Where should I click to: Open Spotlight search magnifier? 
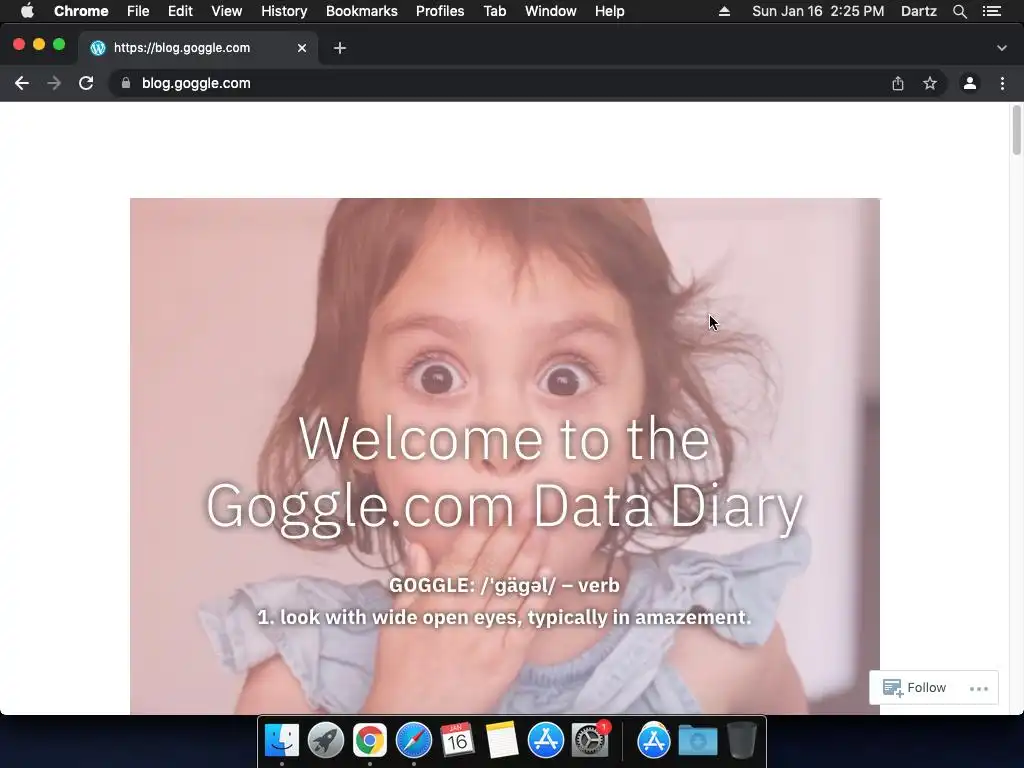[959, 11]
